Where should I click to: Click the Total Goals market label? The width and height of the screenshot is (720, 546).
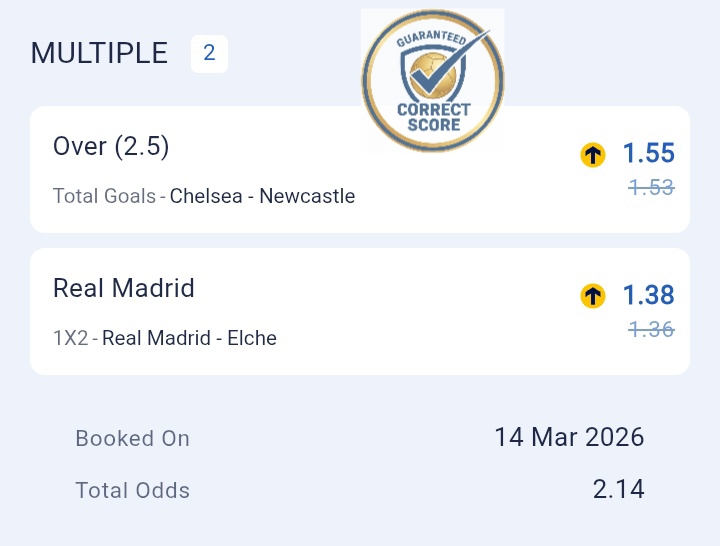tap(105, 196)
